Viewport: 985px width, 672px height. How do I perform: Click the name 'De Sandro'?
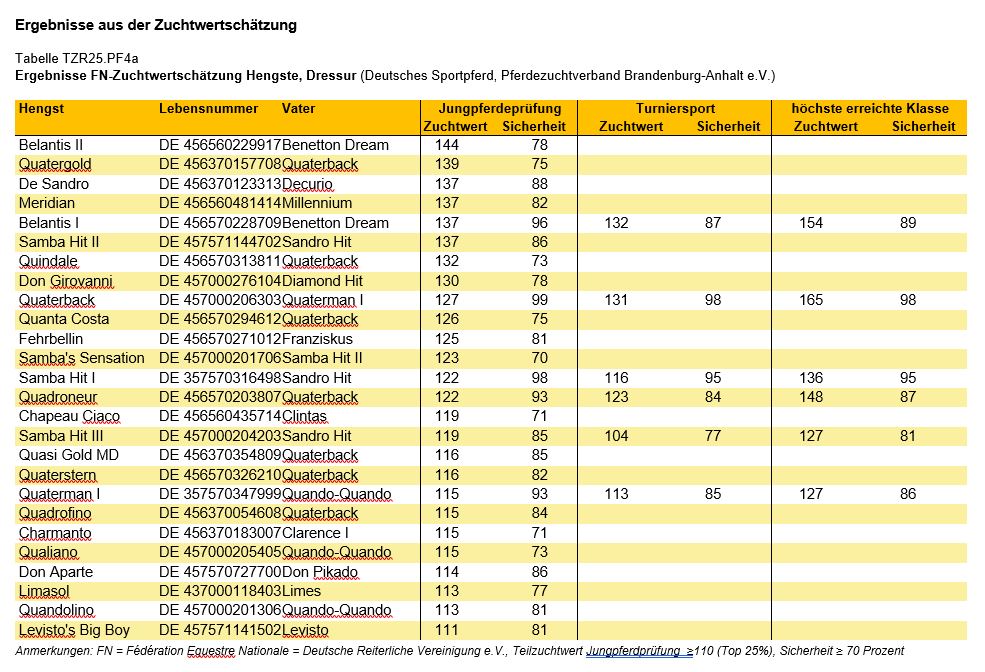point(54,184)
